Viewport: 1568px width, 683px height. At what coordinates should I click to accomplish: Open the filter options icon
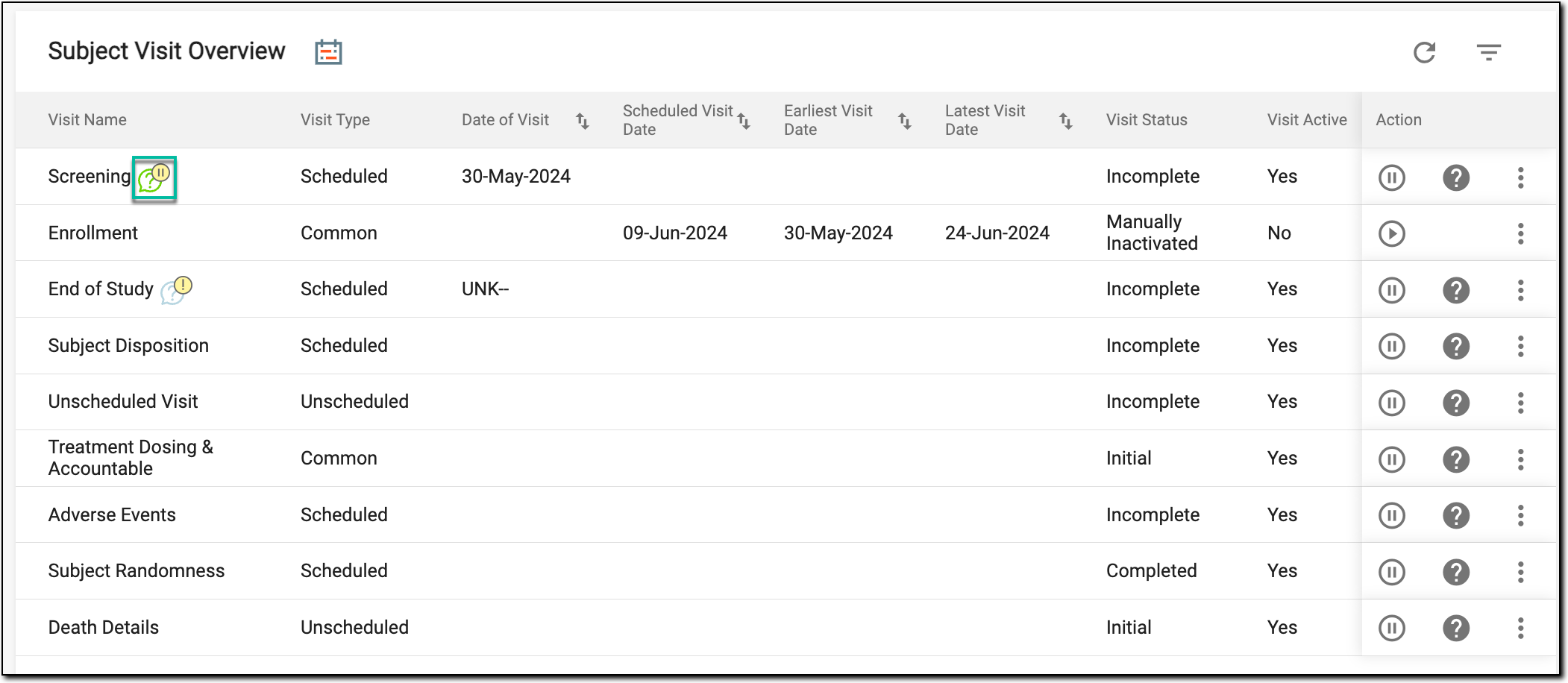point(1489,52)
